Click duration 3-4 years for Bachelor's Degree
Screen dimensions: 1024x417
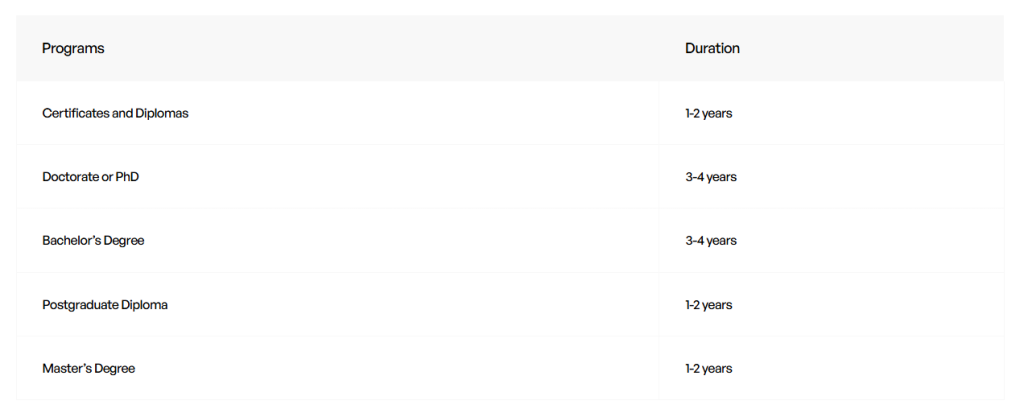tap(711, 241)
